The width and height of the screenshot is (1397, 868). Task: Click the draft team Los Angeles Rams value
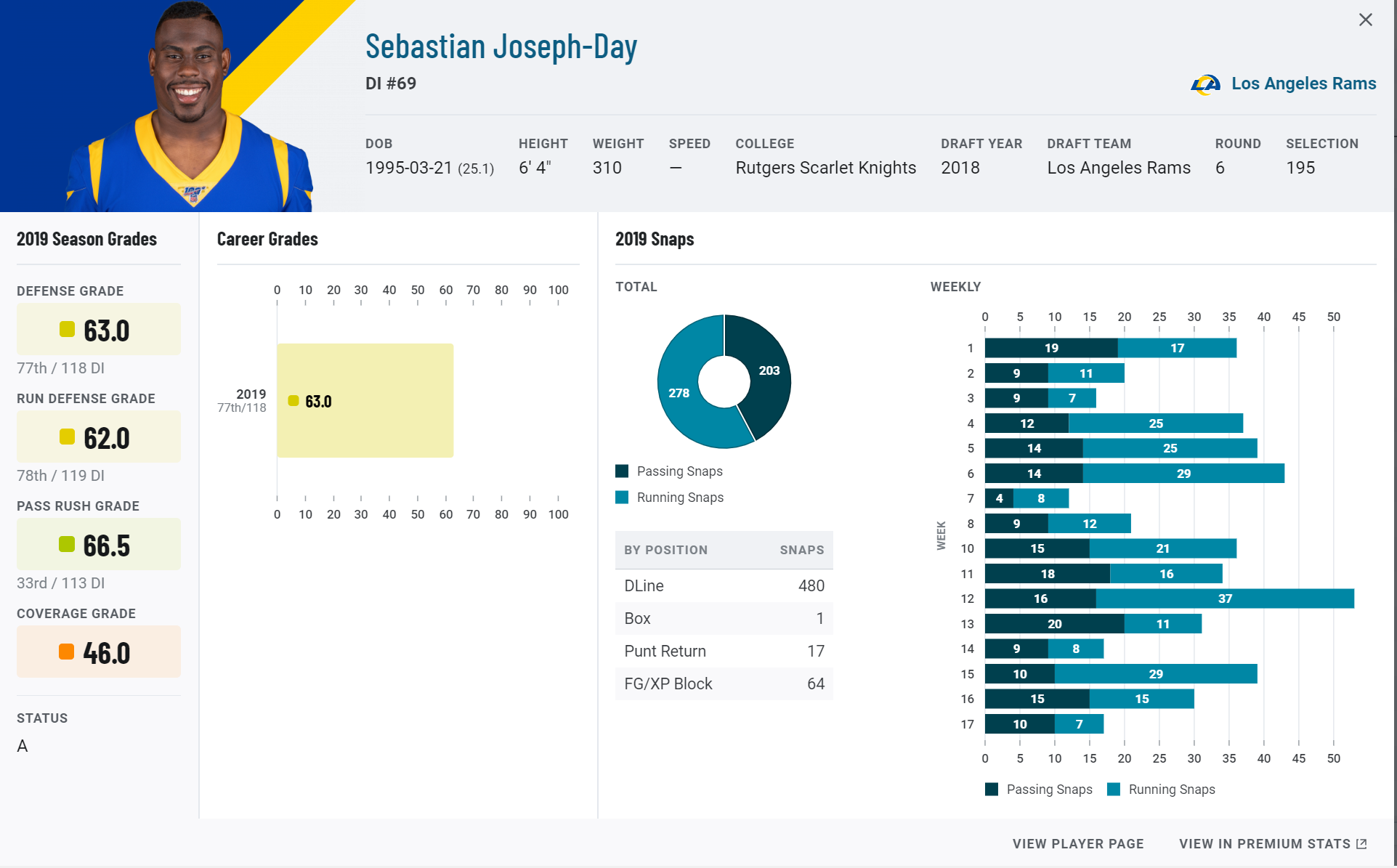click(1119, 168)
